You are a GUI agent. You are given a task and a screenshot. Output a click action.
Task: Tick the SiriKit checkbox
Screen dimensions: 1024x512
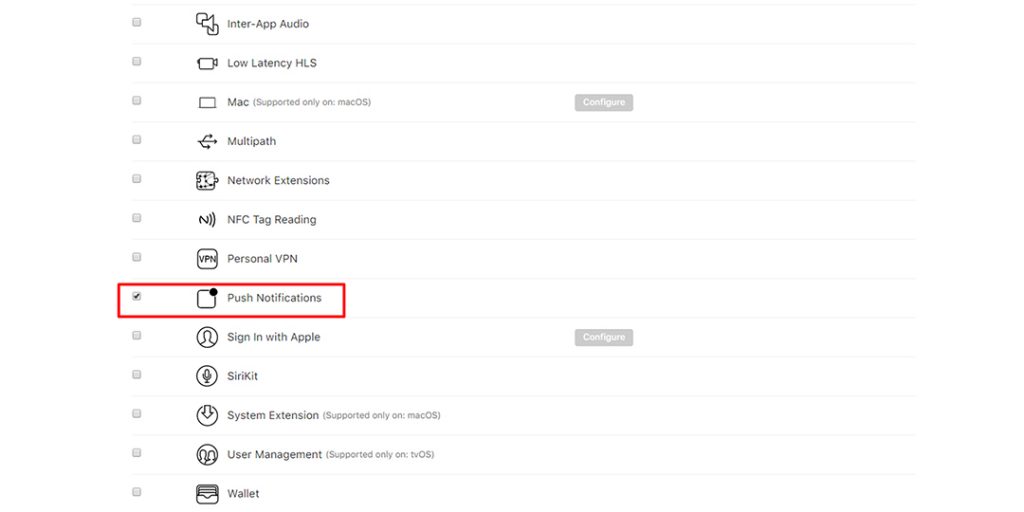point(136,375)
